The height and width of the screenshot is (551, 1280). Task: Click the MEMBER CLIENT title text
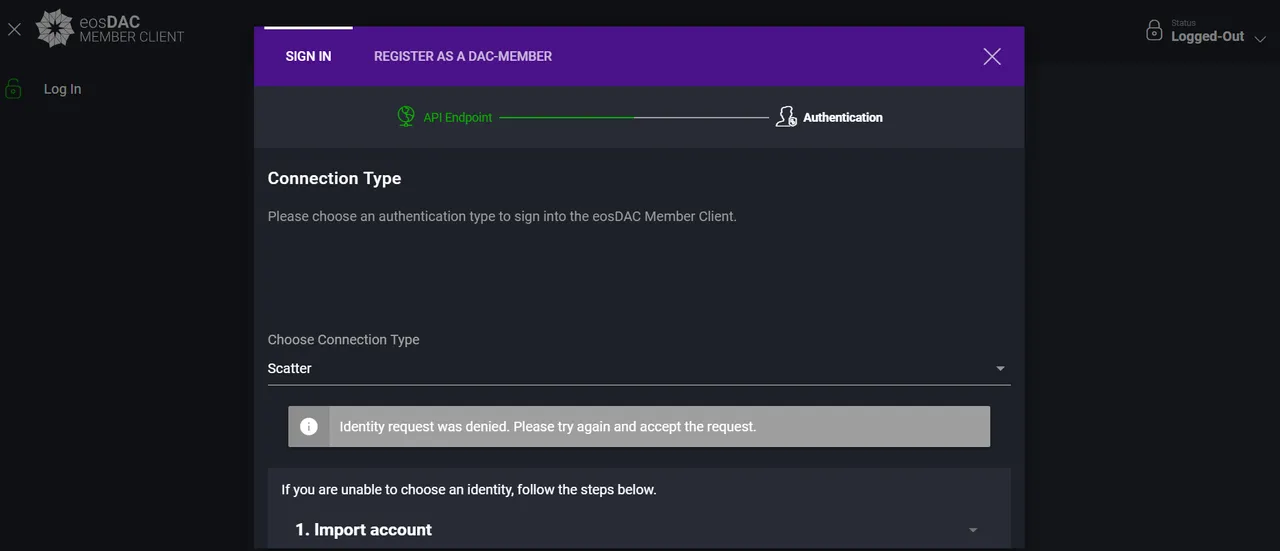pyautogui.click(x=132, y=37)
